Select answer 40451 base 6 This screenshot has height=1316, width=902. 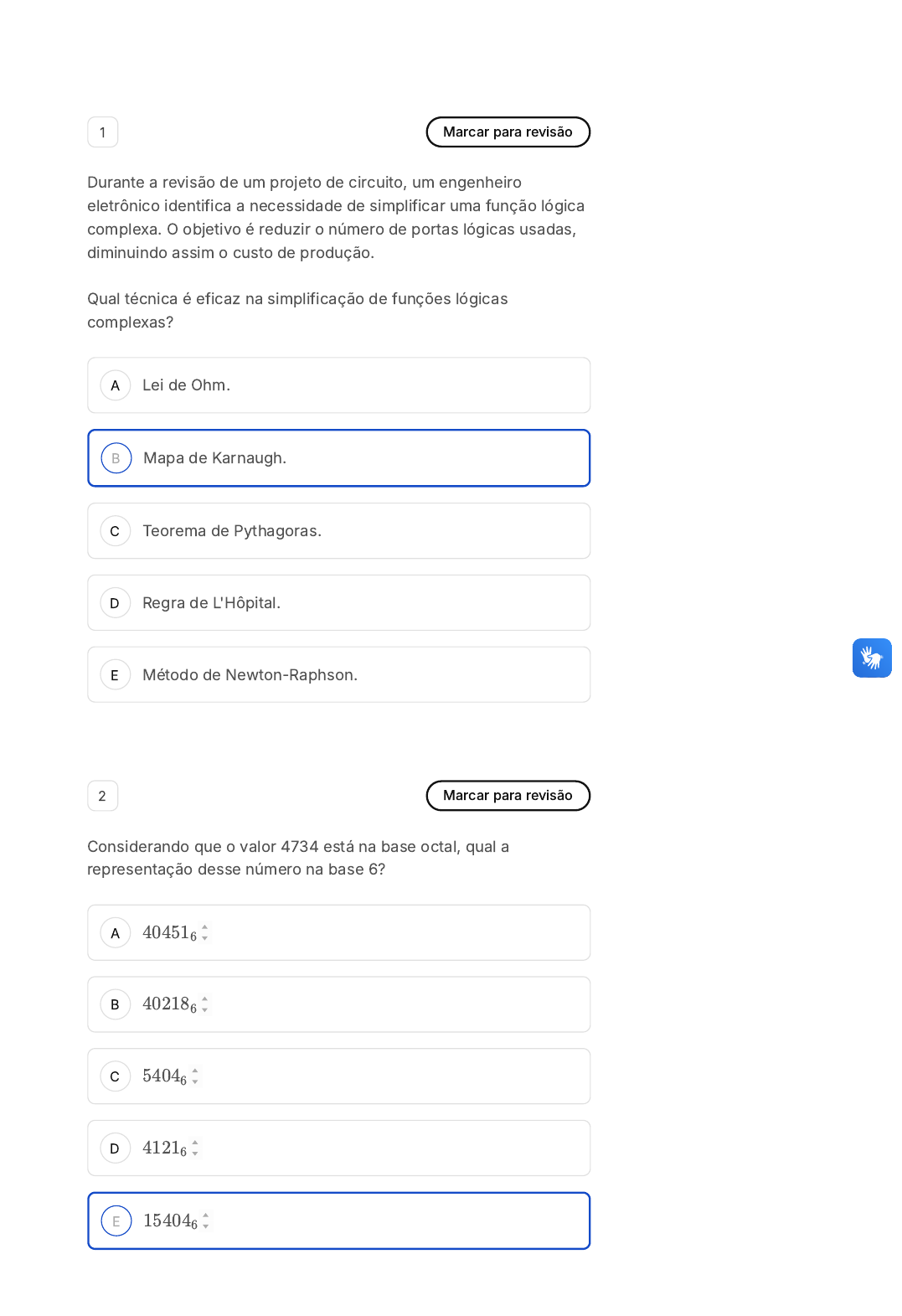click(338, 933)
